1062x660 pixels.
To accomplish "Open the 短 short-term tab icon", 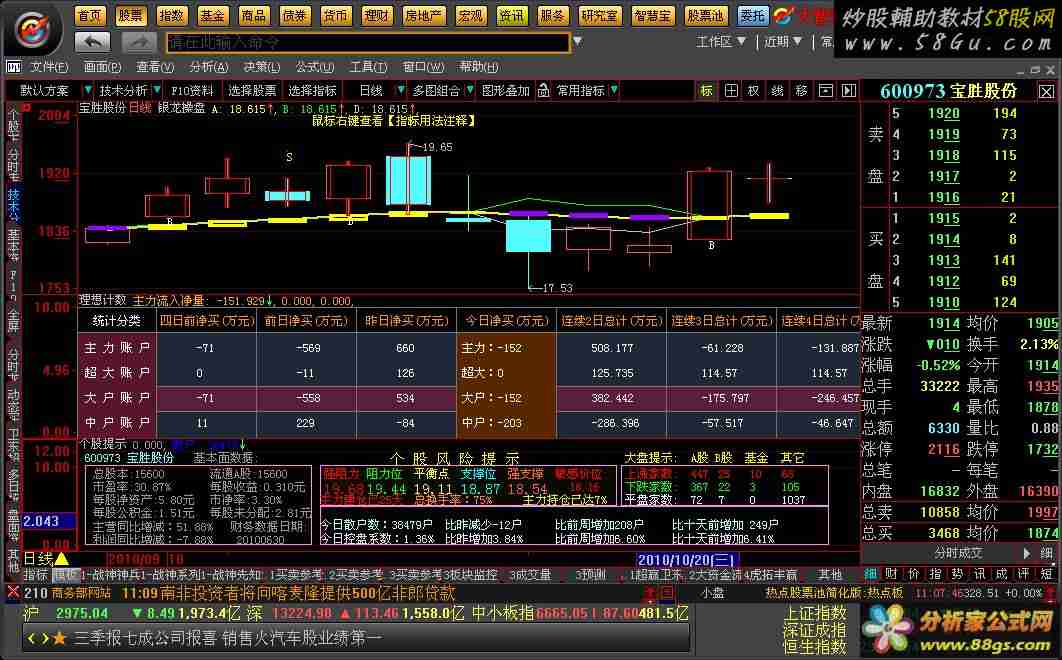I will (x=1046, y=574).
